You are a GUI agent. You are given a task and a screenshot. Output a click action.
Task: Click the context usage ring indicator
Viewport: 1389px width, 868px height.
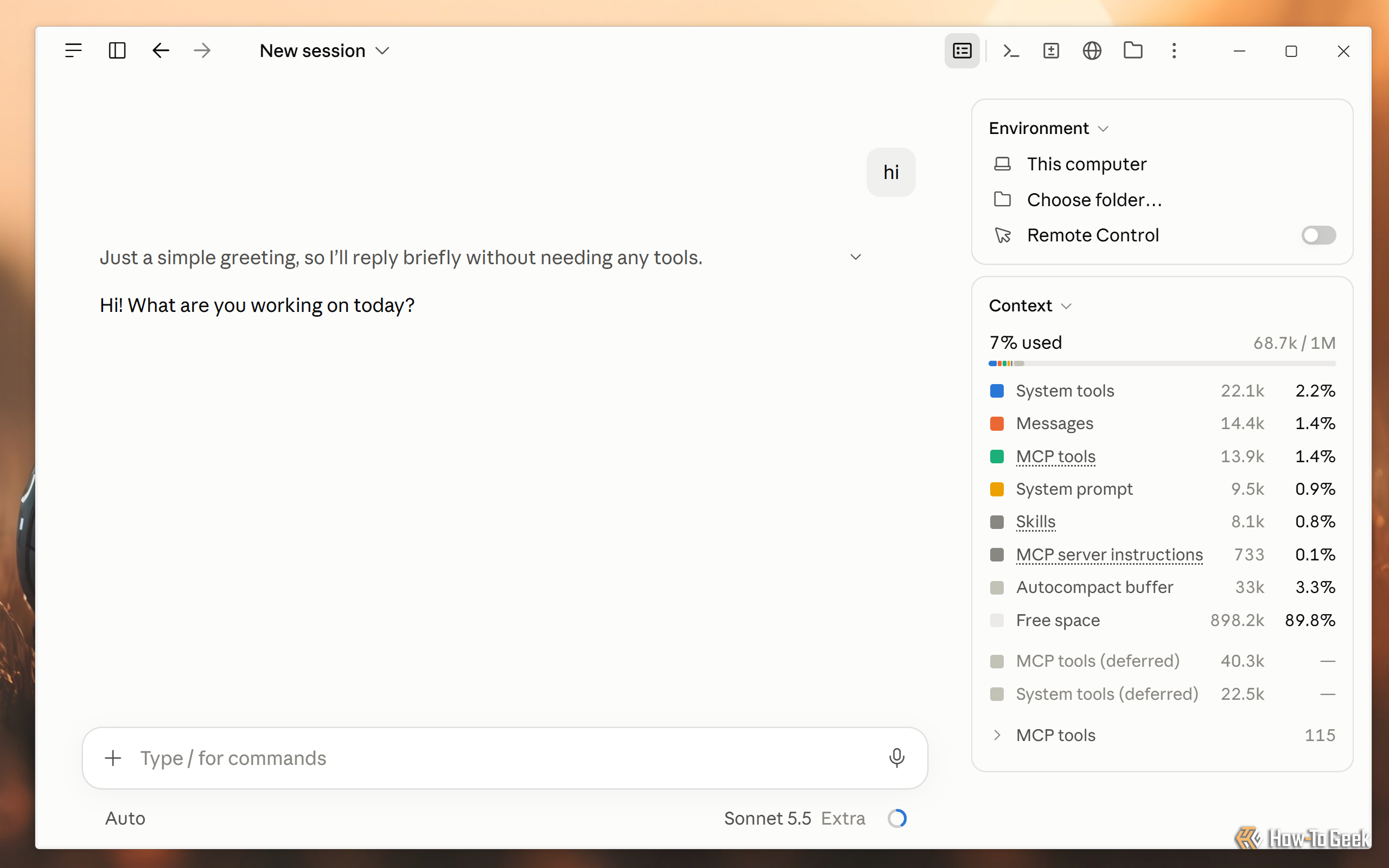897,818
